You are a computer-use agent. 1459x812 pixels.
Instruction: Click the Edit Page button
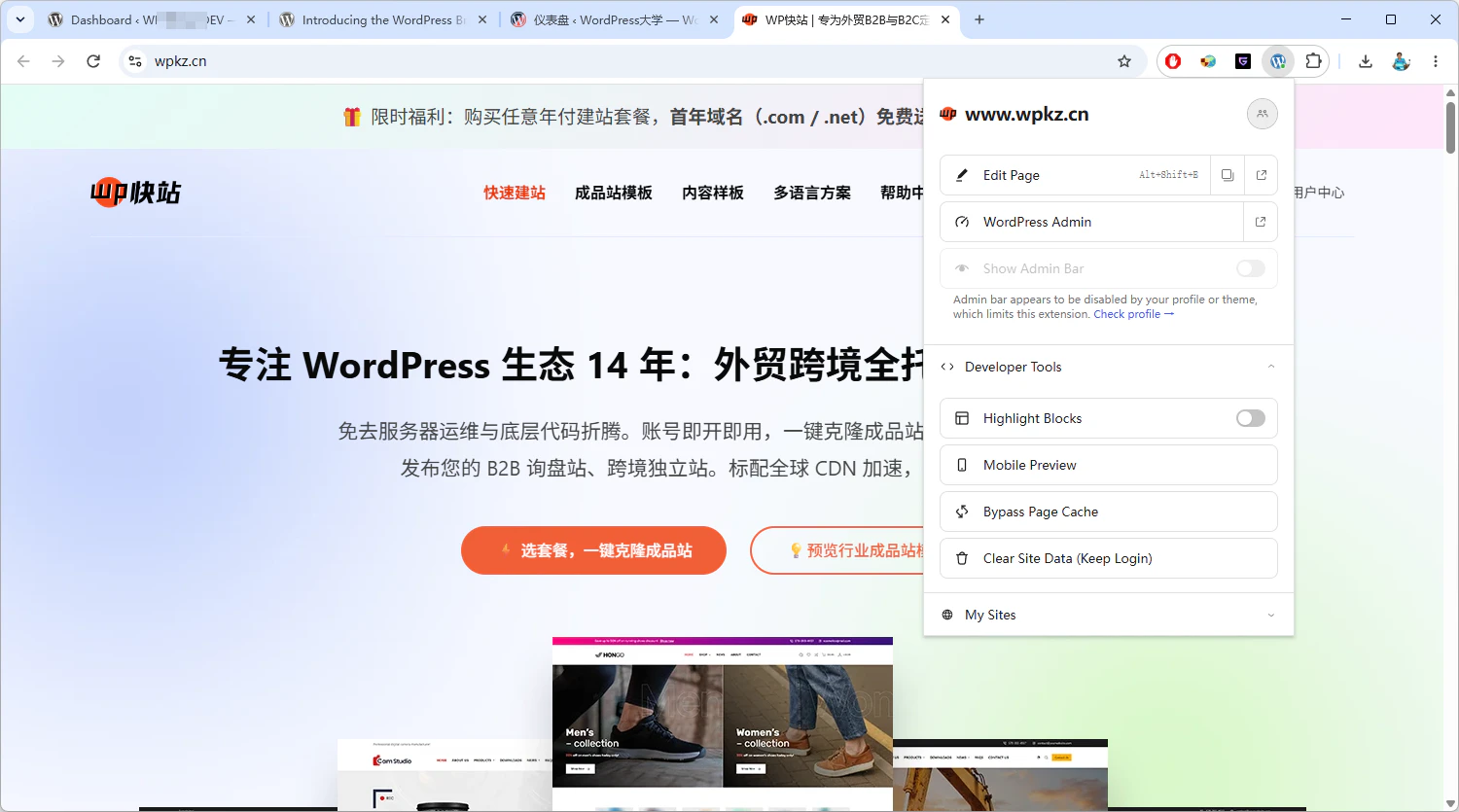point(1075,175)
